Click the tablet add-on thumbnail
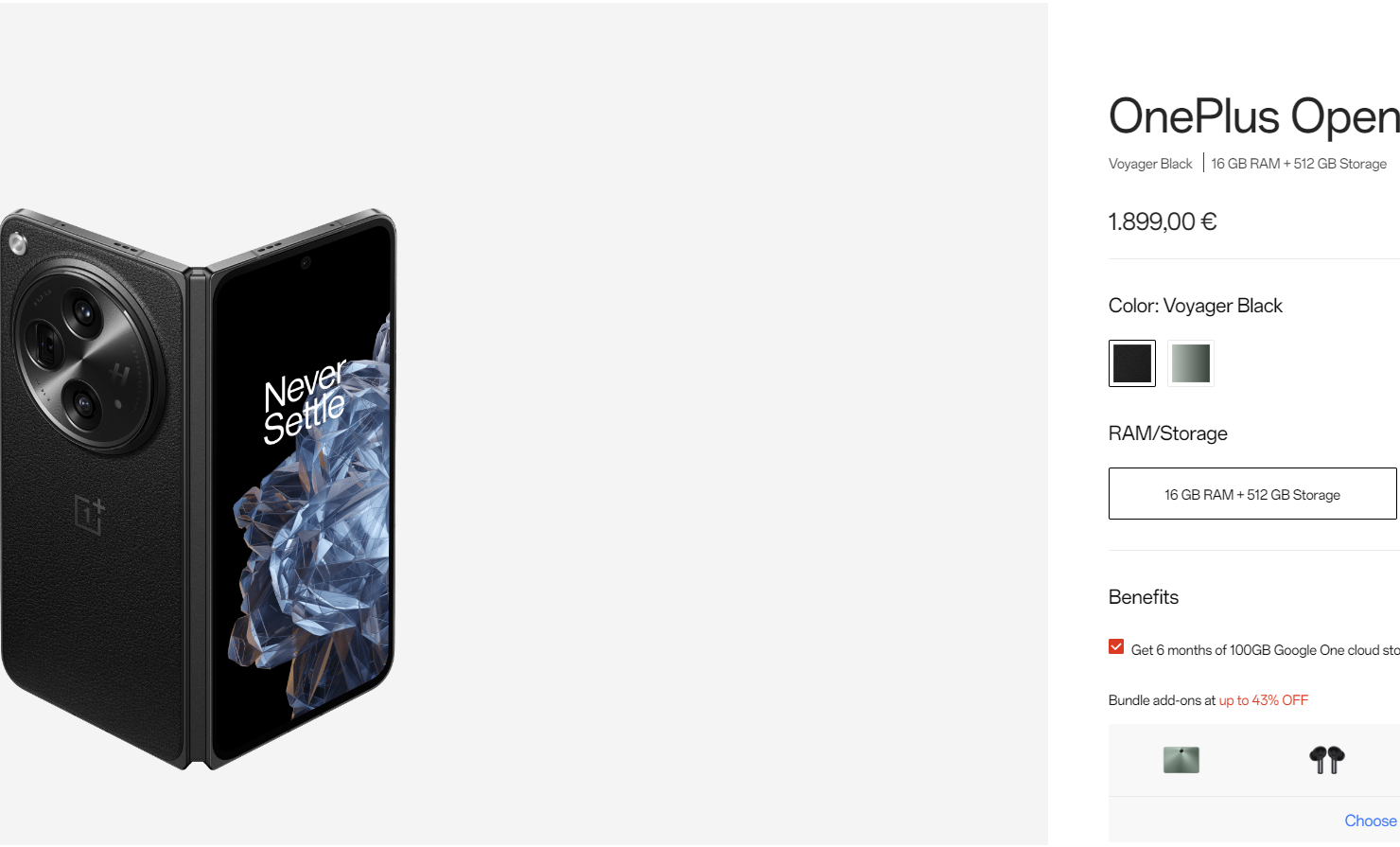This screenshot has height=847, width=1400. point(1181,760)
